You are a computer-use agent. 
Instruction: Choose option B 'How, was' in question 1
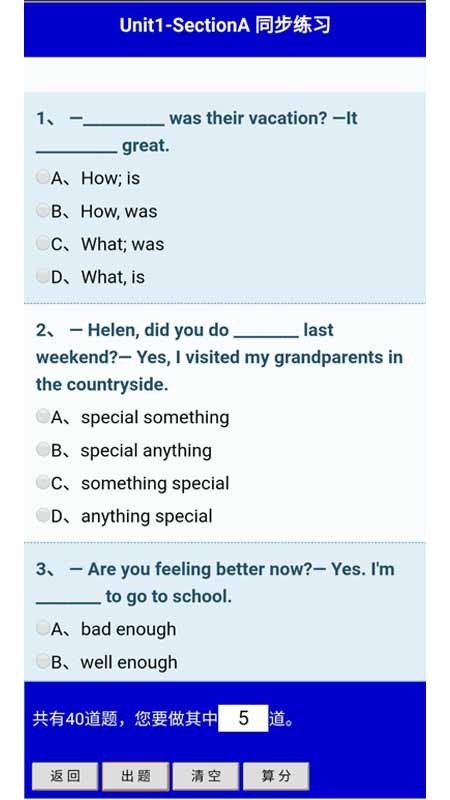point(43,210)
